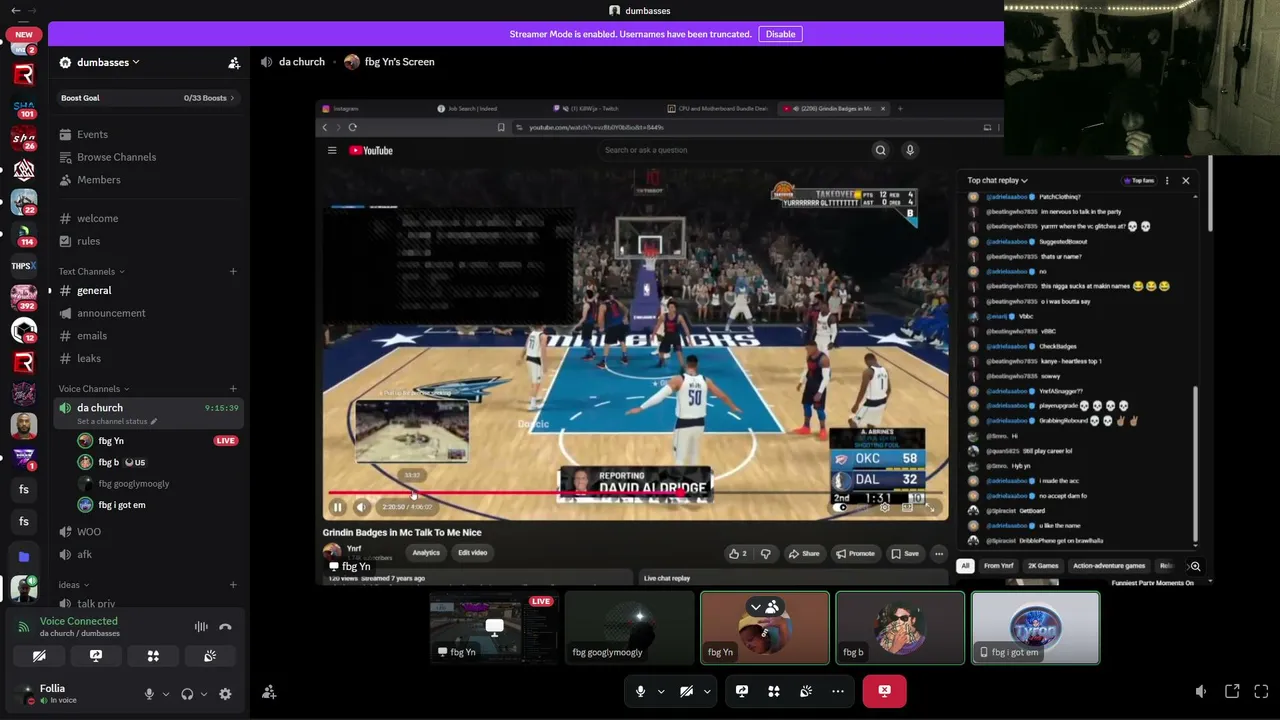Disconnect from voice with the hang-up icon
1280x720 pixels.
pos(225,627)
